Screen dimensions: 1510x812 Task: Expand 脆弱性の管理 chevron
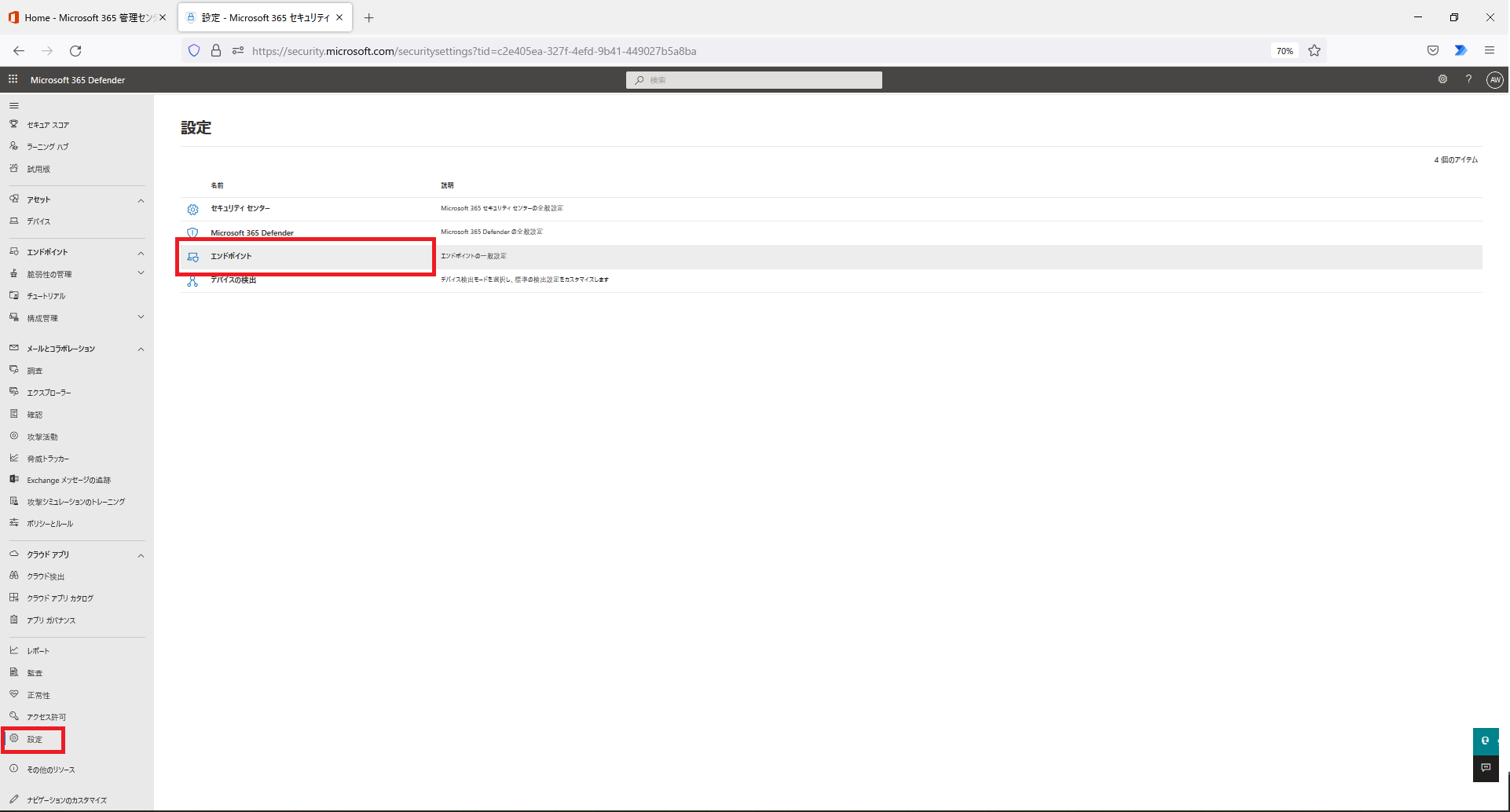click(x=141, y=273)
